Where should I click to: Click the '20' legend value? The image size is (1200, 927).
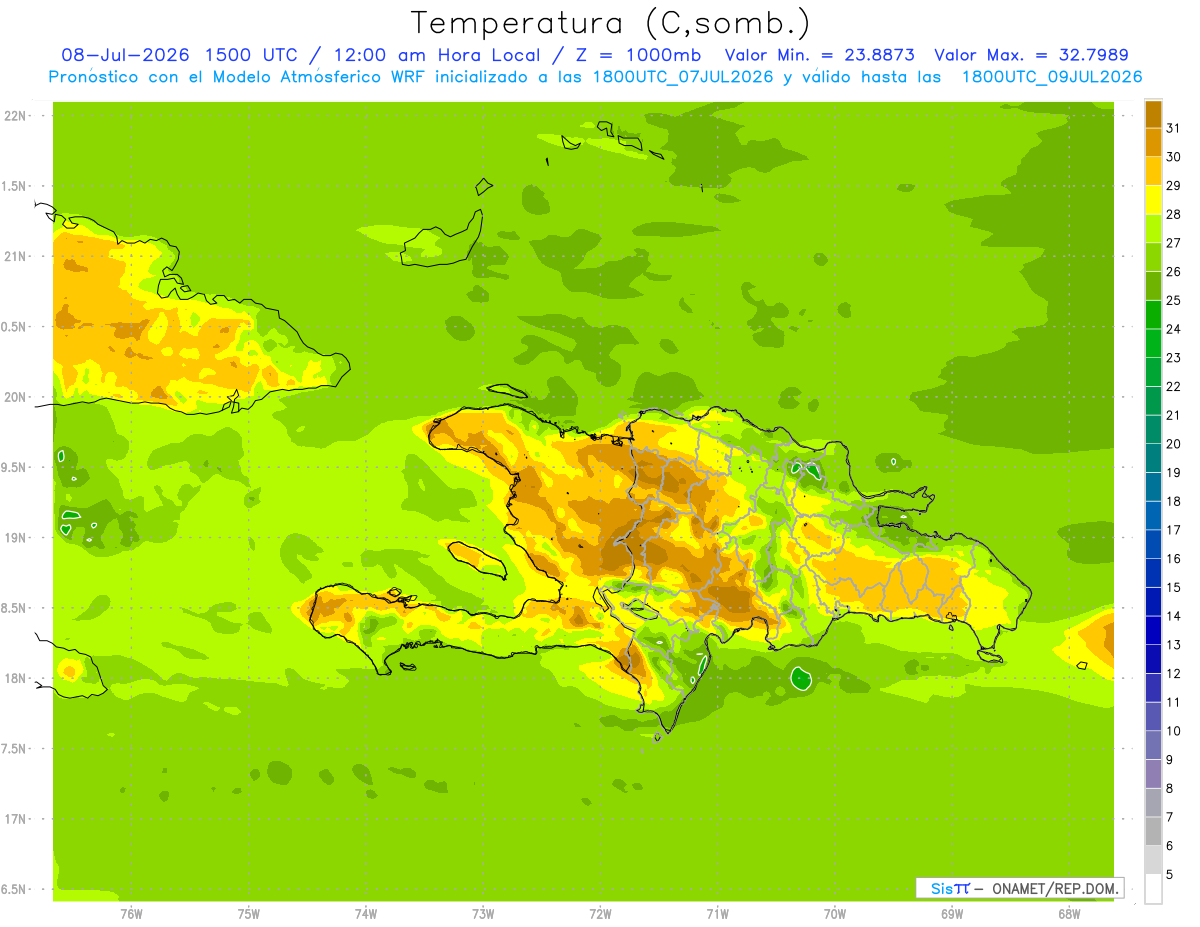pyautogui.click(x=1173, y=443)
